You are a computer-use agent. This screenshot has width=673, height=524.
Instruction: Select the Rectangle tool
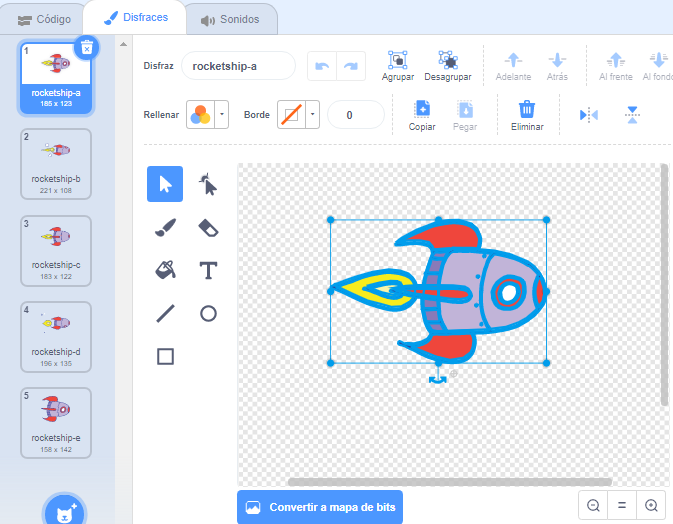point(165,357)
